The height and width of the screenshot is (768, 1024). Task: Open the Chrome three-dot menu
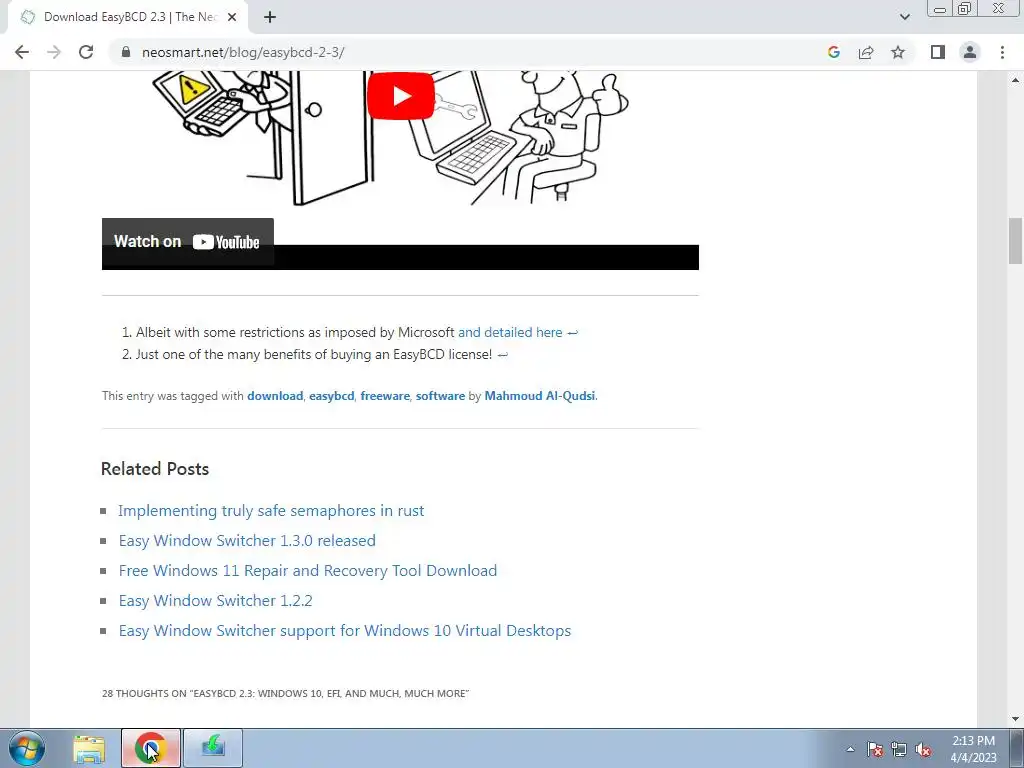(1002, 52)
